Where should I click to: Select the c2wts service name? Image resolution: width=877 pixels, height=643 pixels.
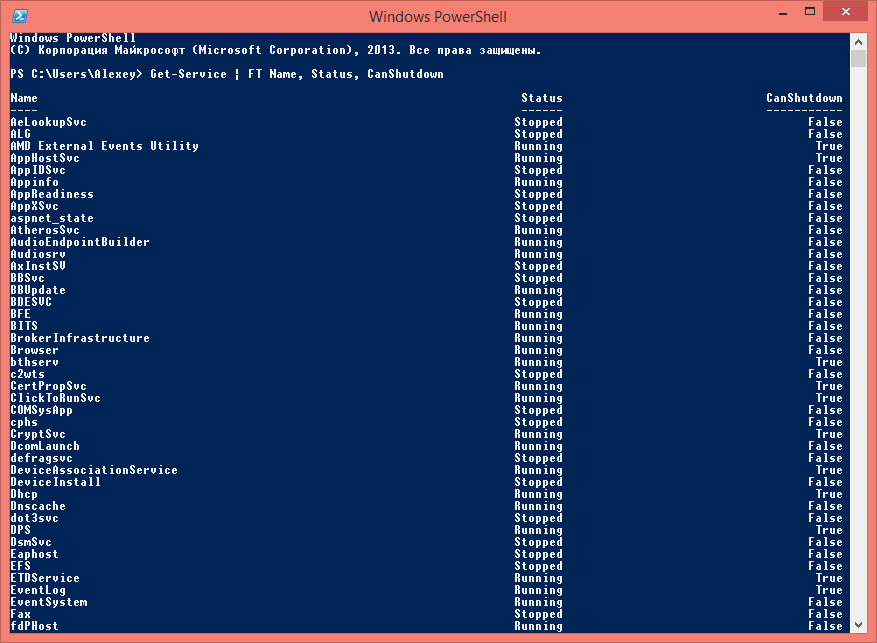[27, 374]
